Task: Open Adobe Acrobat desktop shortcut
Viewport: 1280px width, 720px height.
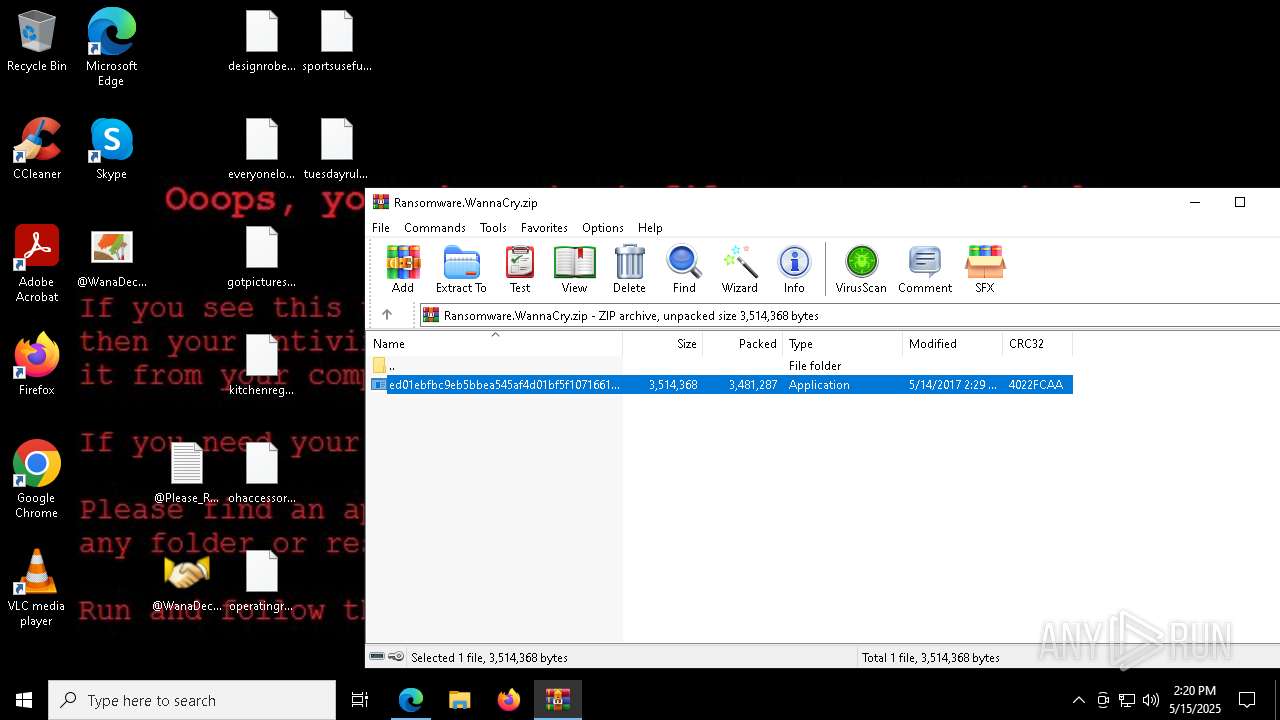Action: (x=37, y=264)
